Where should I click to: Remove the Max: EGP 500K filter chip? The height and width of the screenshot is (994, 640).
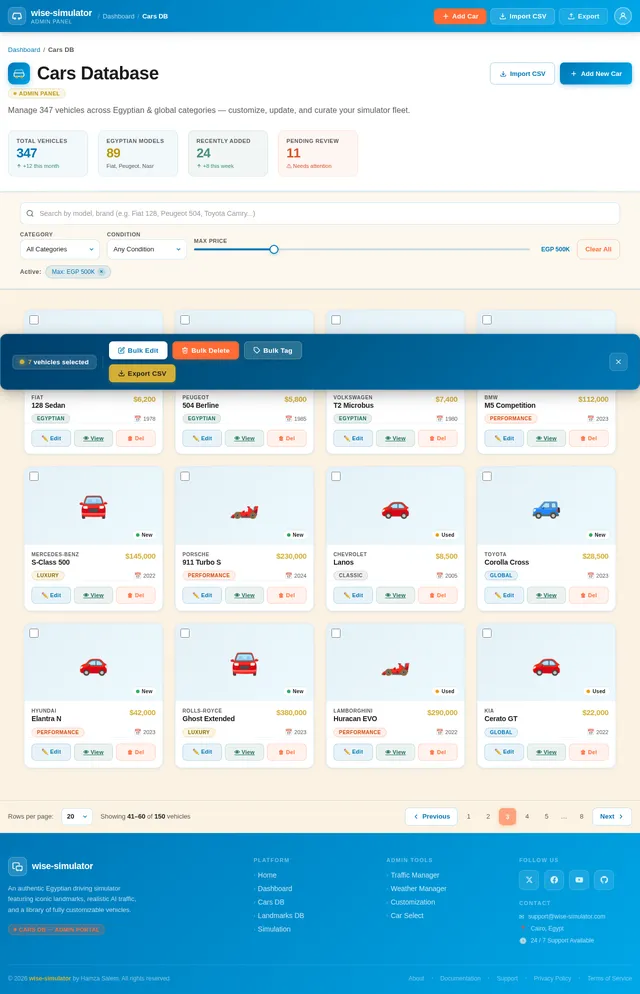101,272
